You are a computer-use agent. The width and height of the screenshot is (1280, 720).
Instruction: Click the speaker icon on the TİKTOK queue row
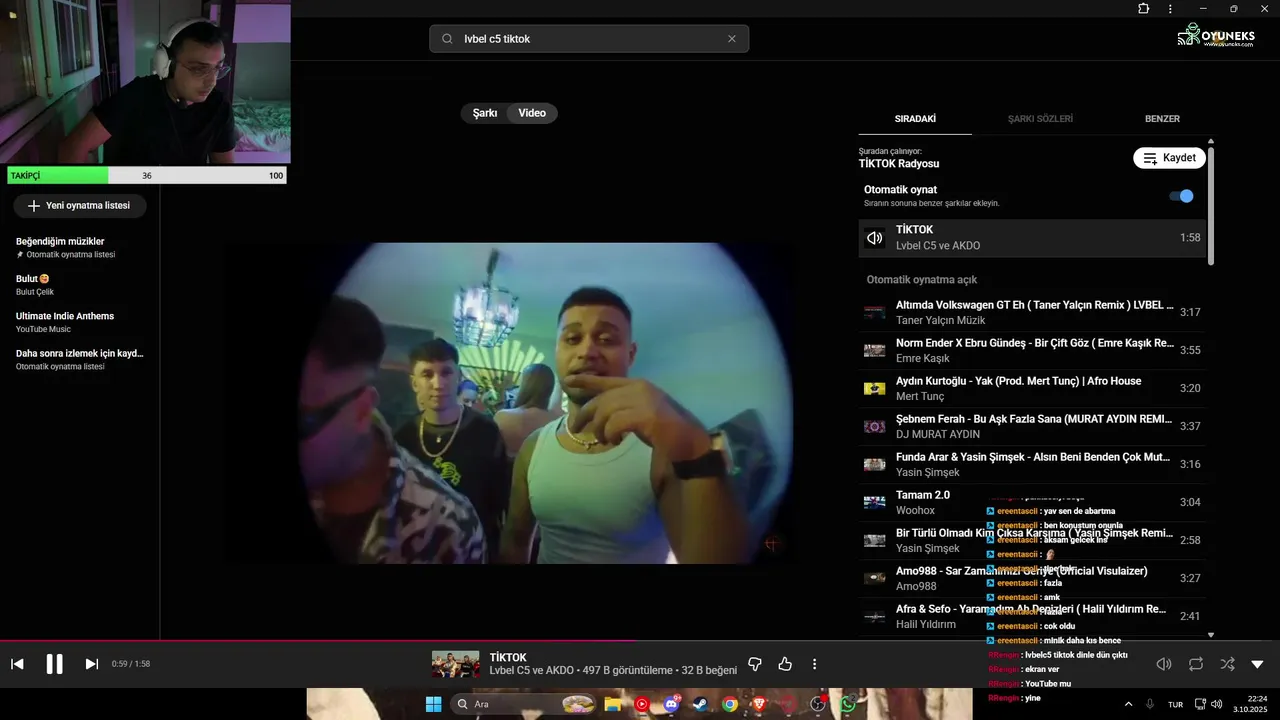875,238
